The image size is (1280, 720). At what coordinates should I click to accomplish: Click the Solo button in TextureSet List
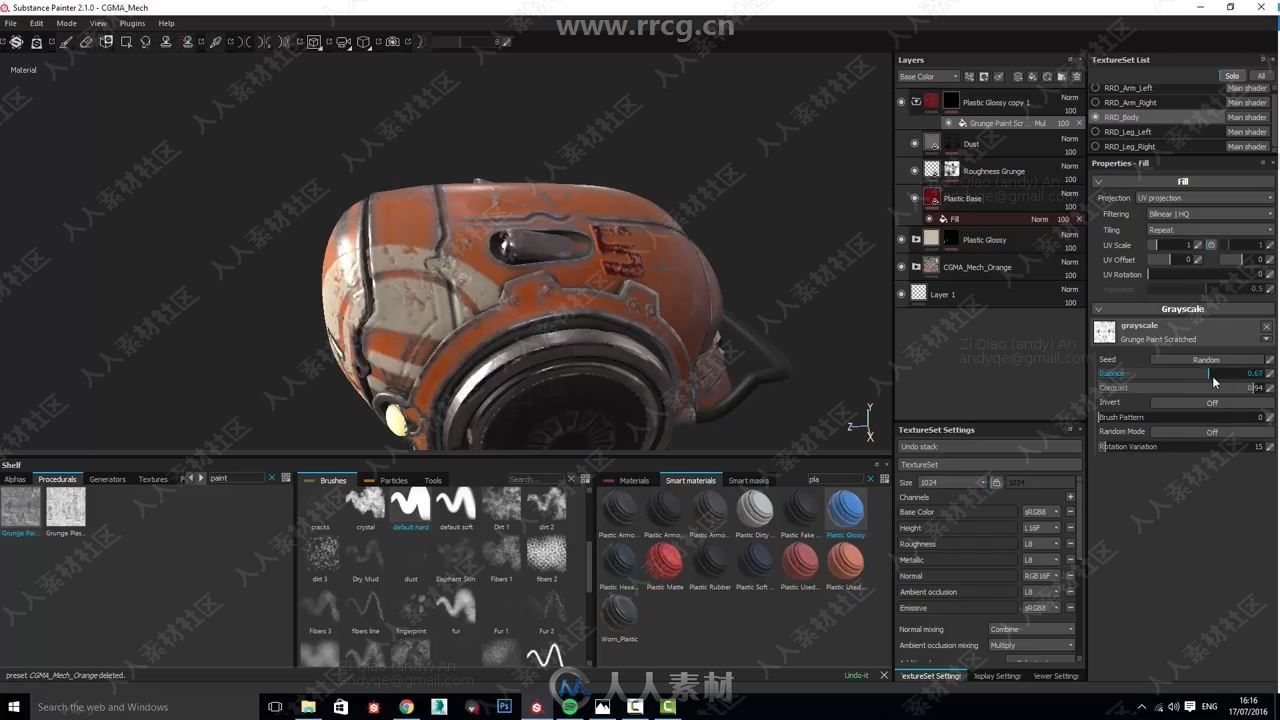point(1232,75)
